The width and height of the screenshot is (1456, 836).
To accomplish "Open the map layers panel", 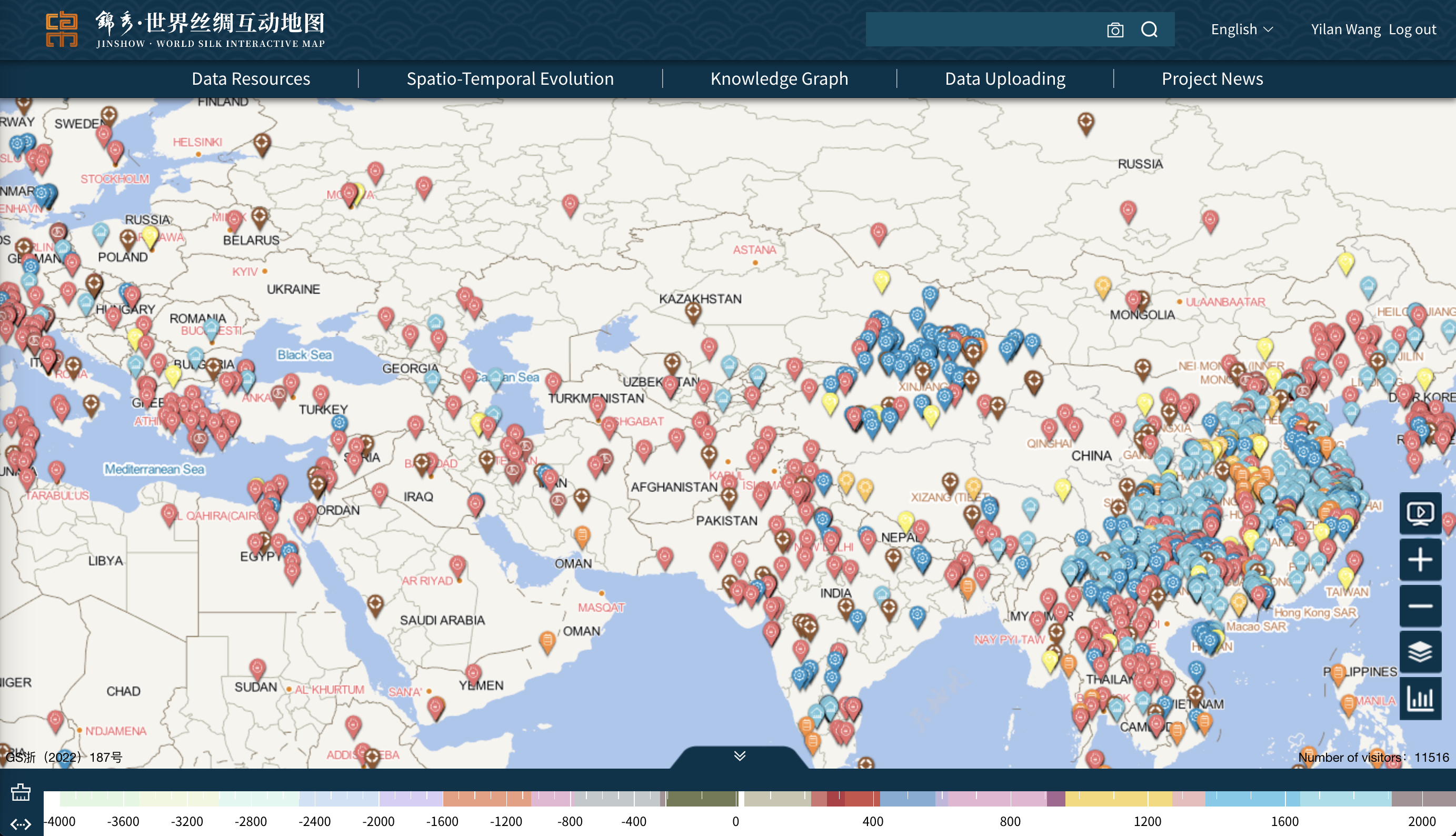I will (1420, 652).
